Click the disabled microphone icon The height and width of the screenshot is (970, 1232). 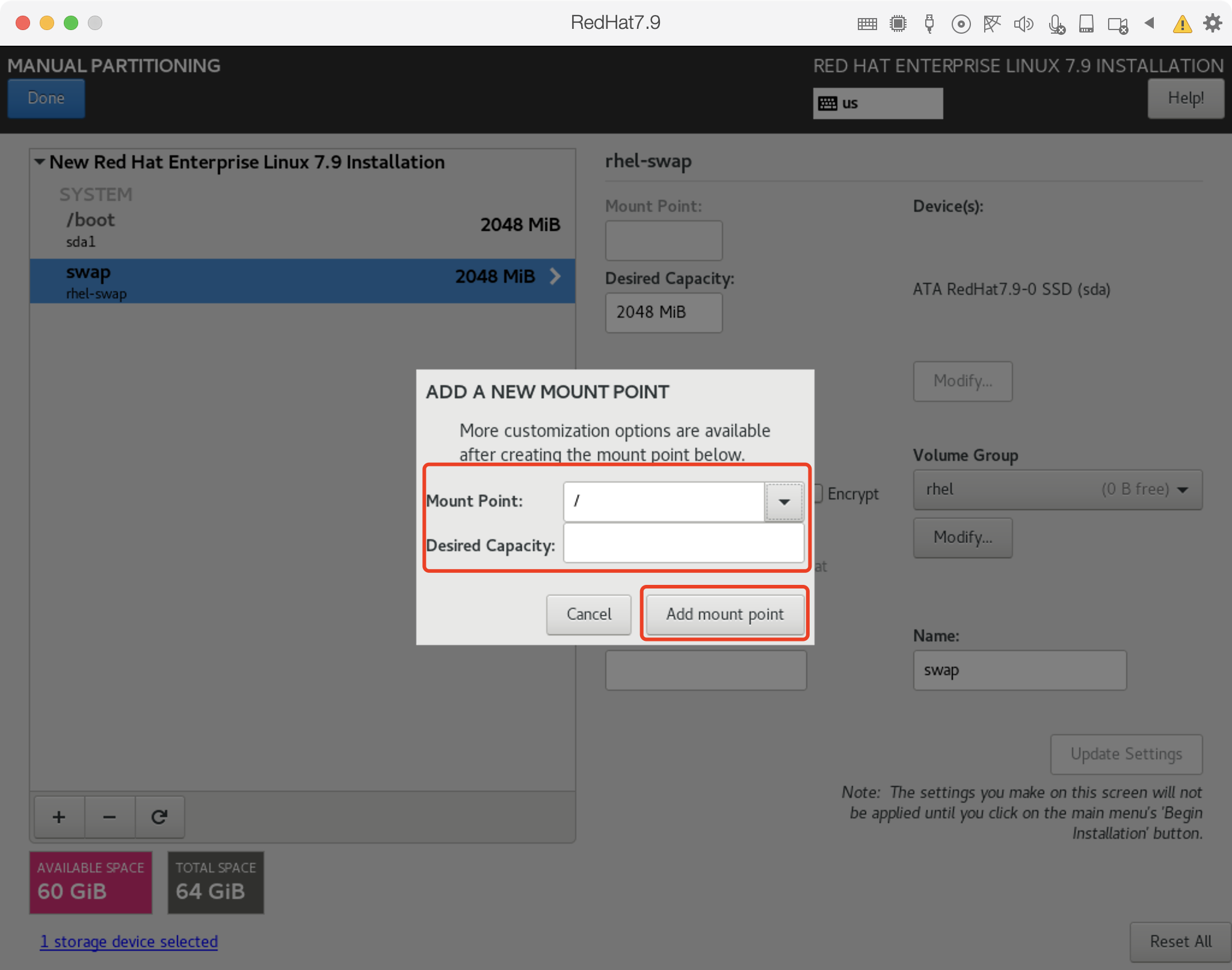pyautogui.click(x=1056, y=24)
